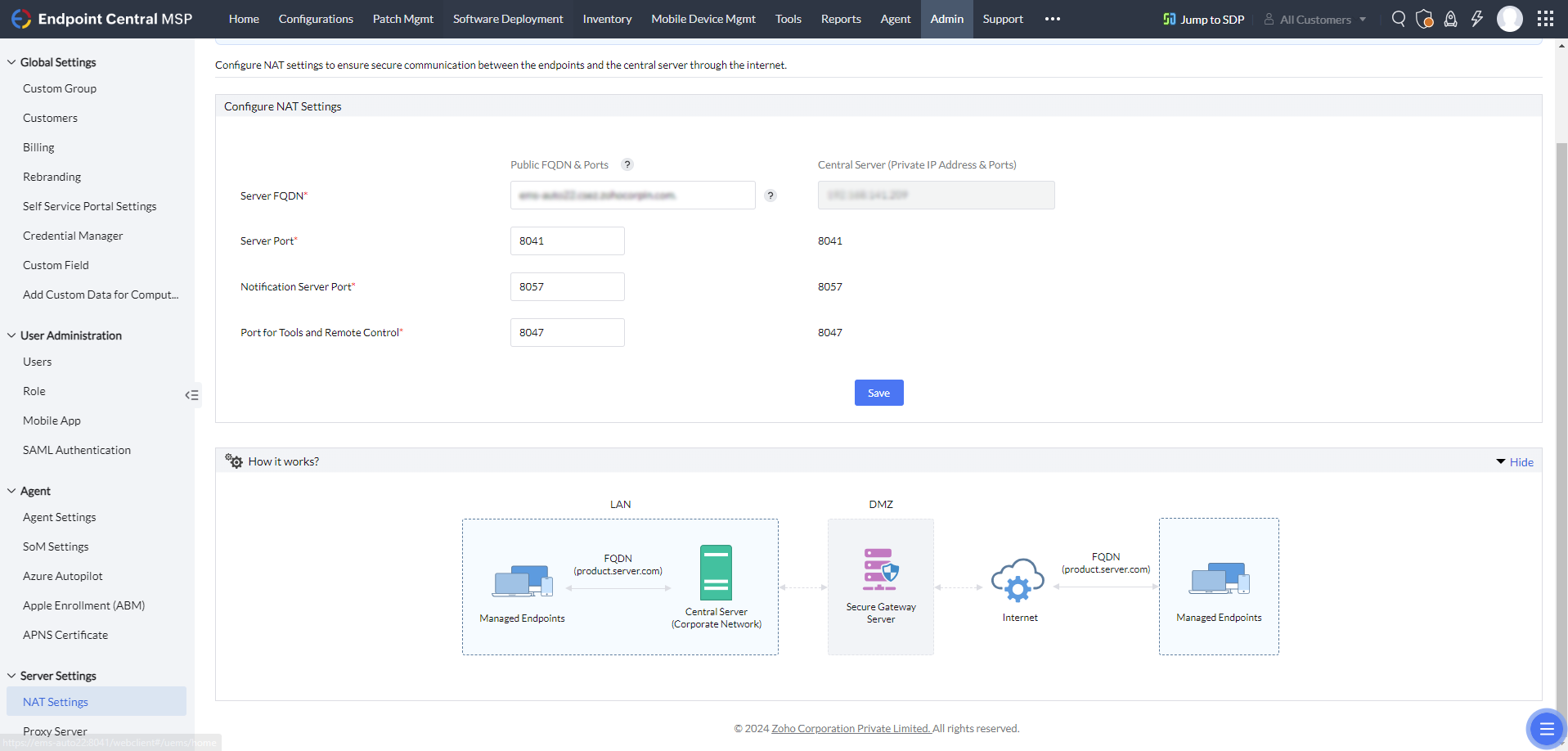Screen dimensions: 1568x751
Task: Open Self Service Portal Settings
Action: pos(89,206)
